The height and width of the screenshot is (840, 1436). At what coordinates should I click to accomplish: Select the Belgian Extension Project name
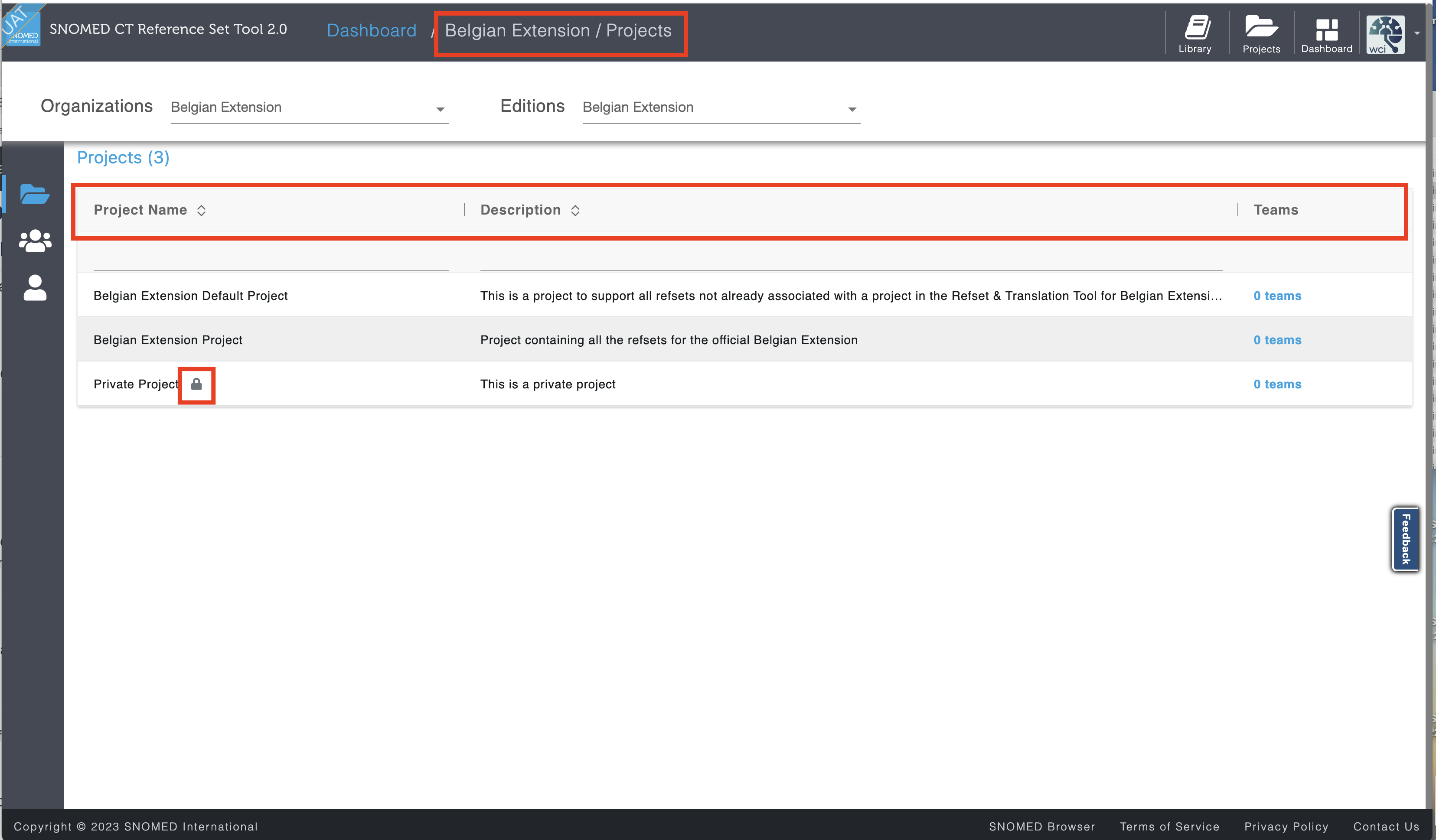[x=168, y=340]
